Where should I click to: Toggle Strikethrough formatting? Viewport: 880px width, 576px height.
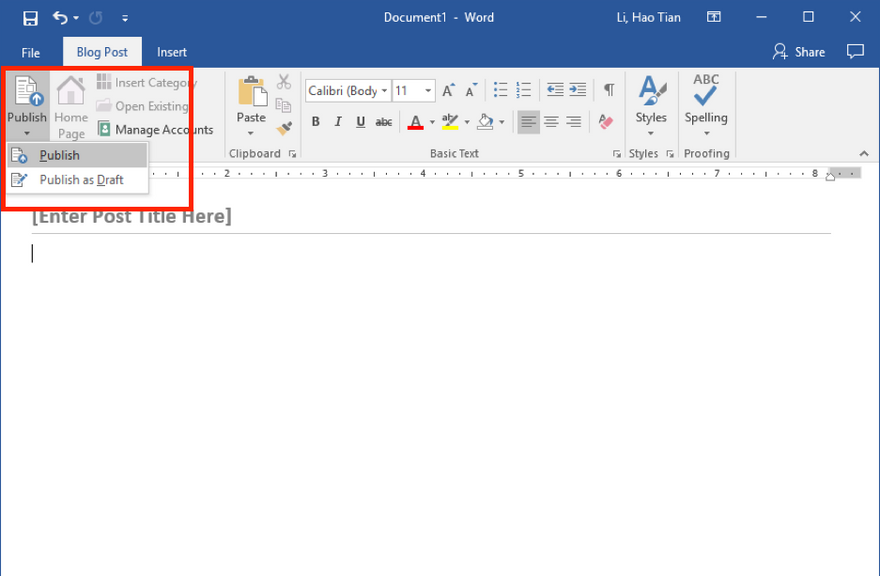(383, 122)
